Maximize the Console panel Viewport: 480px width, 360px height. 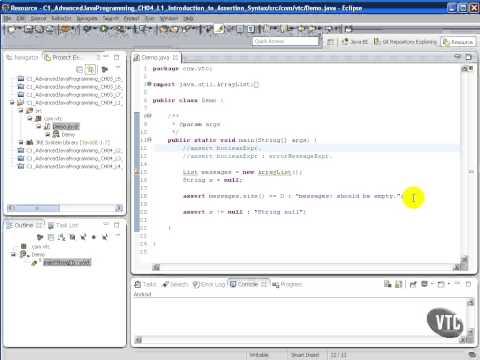(468, 284)
